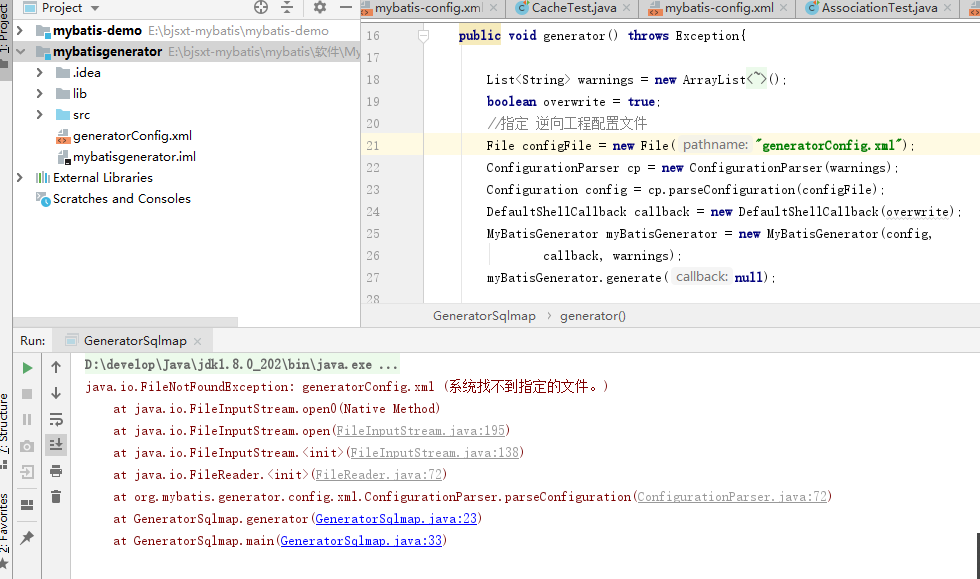Close the AssociationTest.java tab
Viewport: 980px width, 579px height.
click(x=948, y=8)
